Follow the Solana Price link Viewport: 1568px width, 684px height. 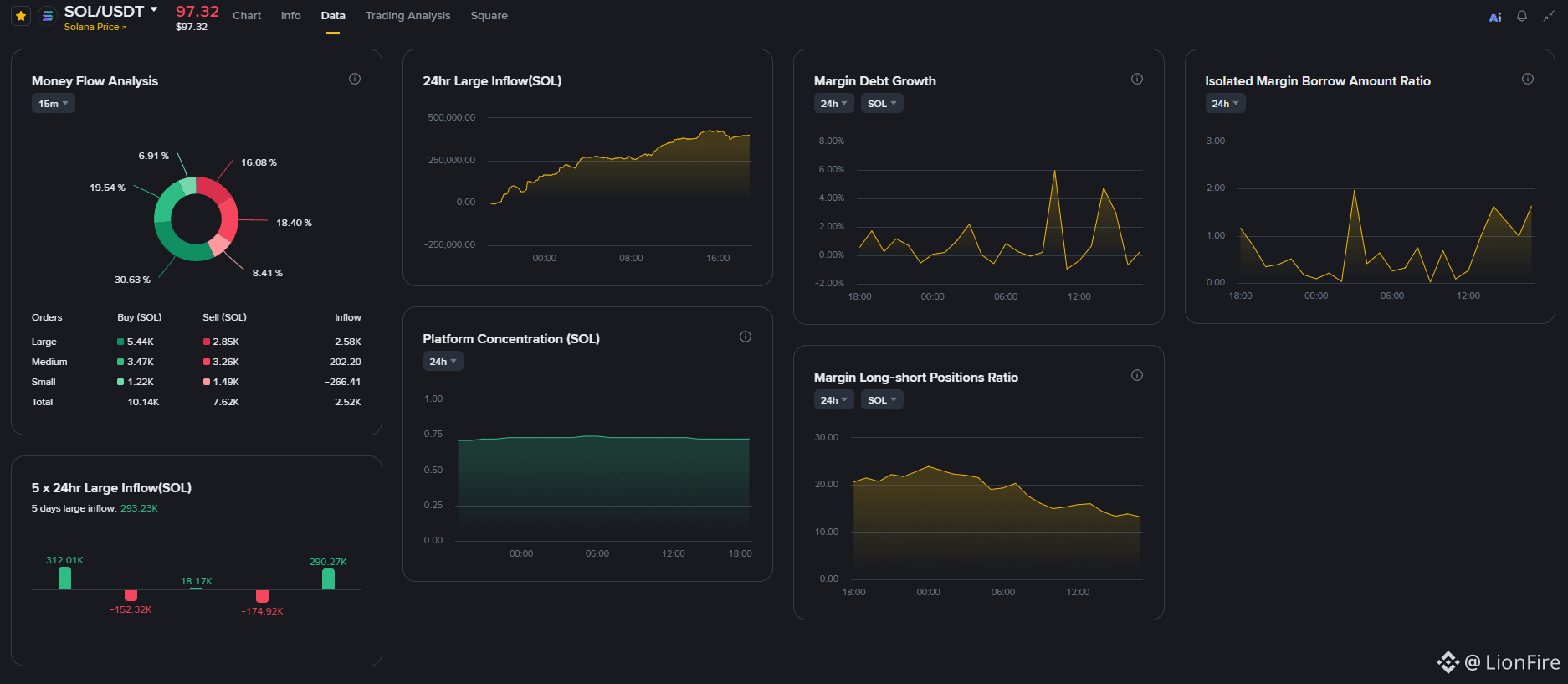pos(95,27)
